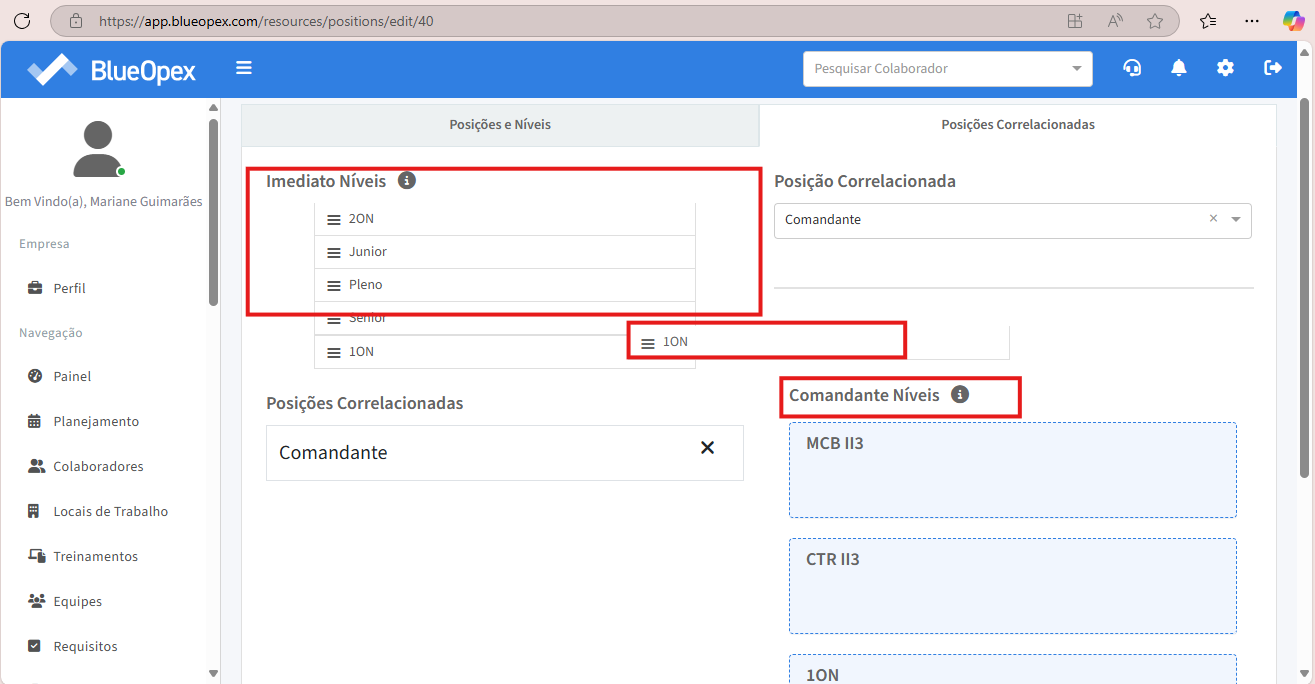
Task: Remove Comandante from Posições Correlacionadas
Action: [707, 448]
